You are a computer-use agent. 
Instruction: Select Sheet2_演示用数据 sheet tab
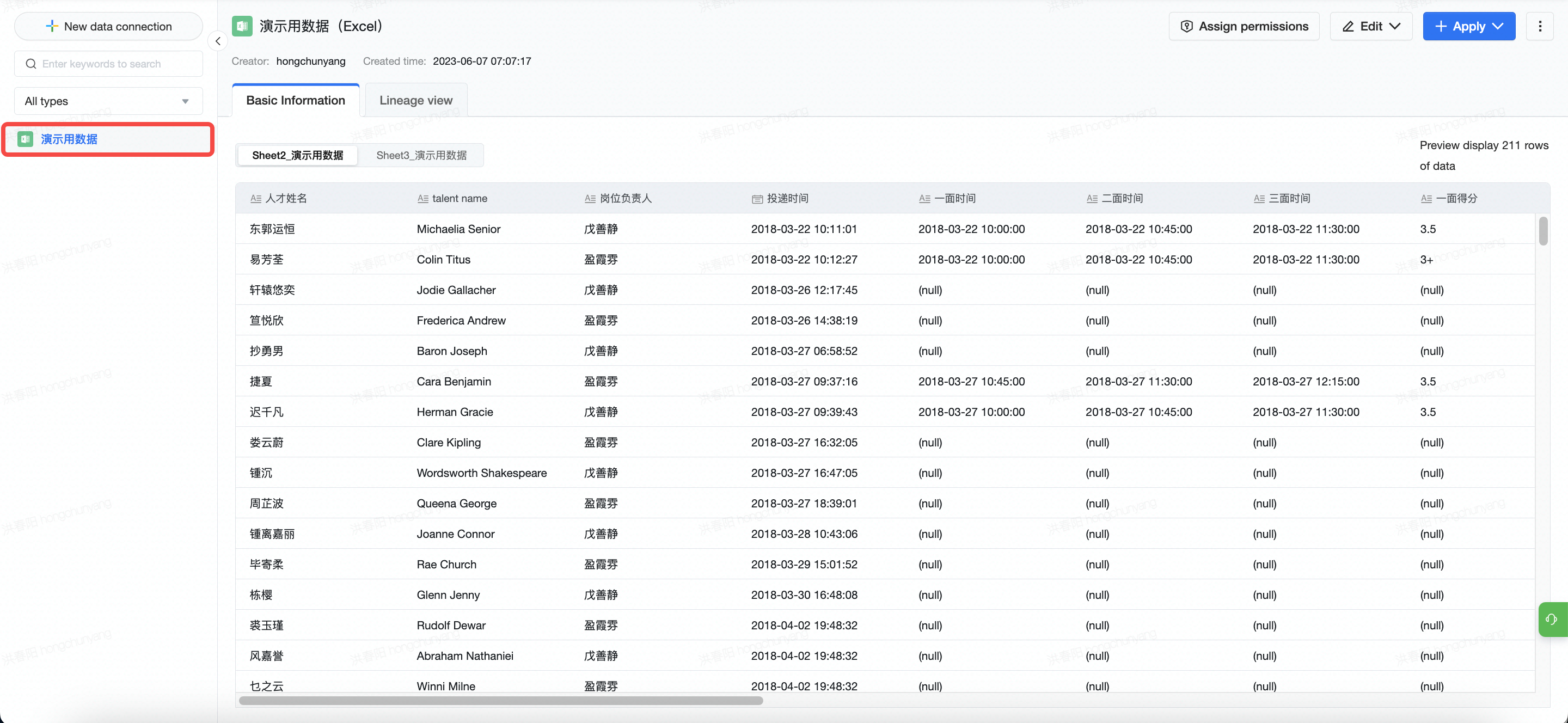tap(298, 155)
